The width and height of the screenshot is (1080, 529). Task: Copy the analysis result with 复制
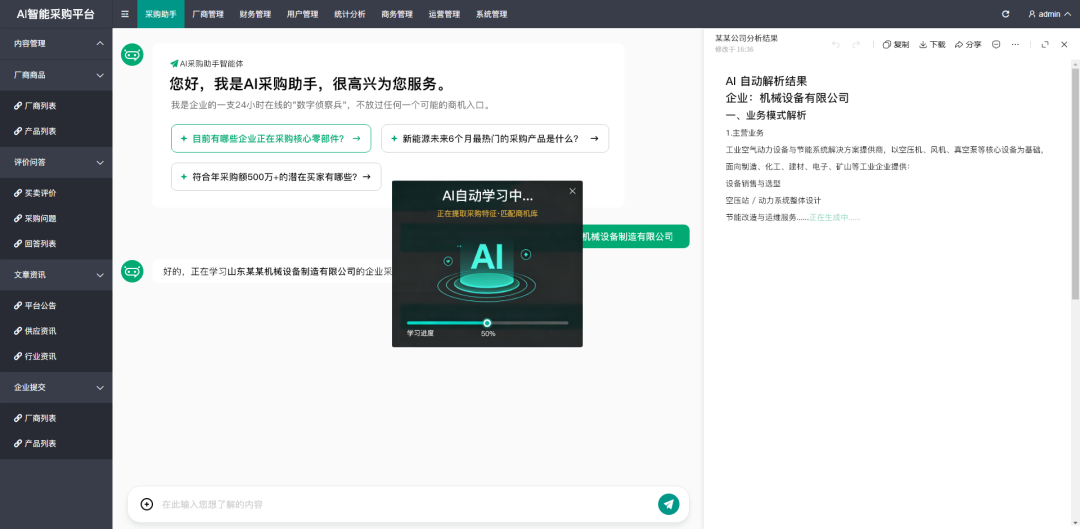(x=896, y=44)
